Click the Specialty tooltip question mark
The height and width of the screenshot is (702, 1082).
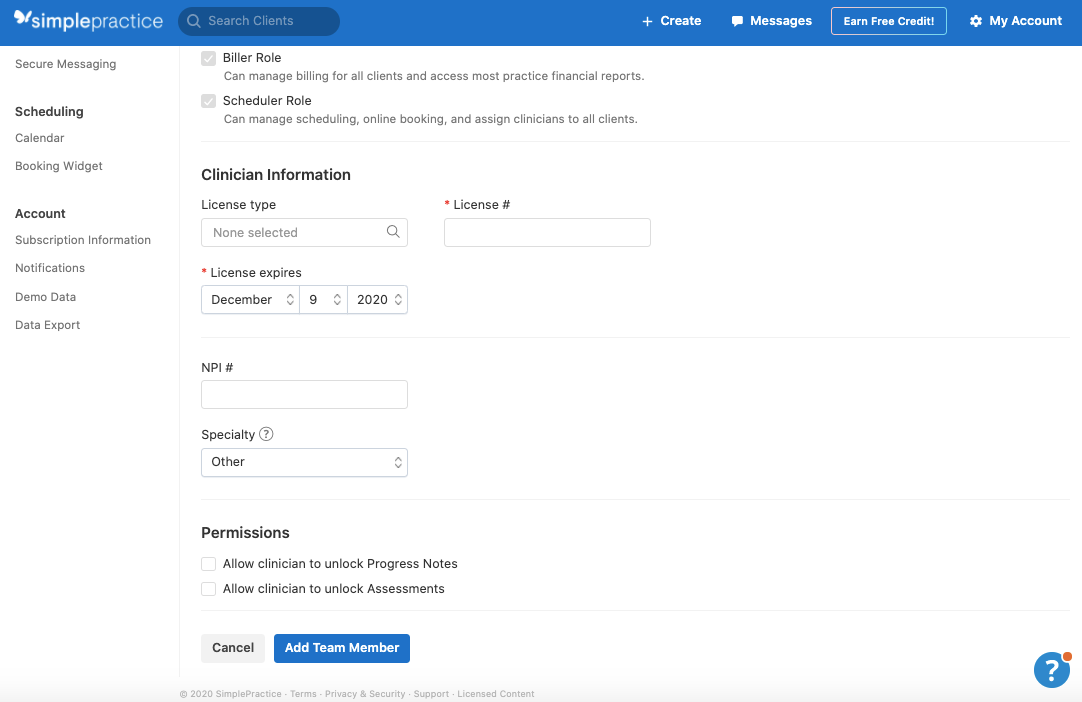(x=265, y=434)
